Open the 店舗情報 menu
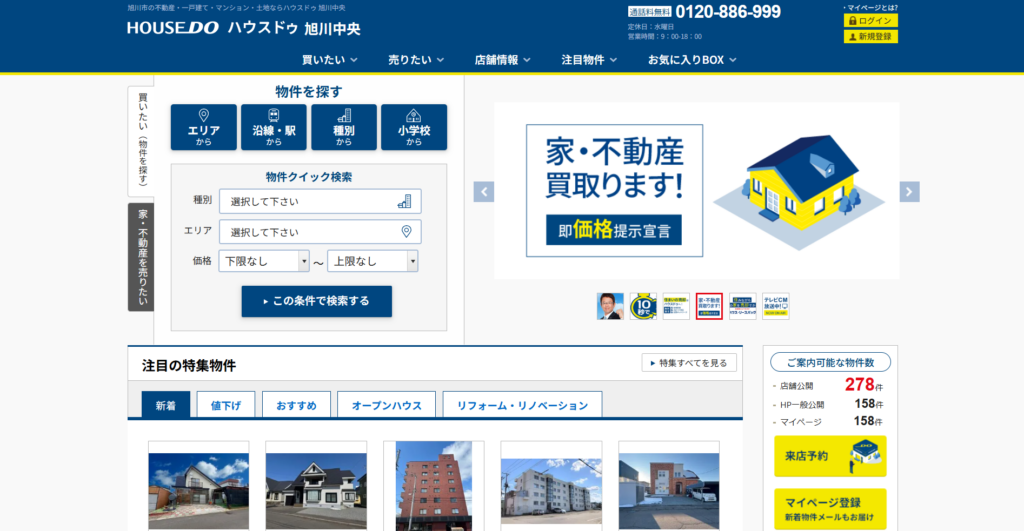 (x=502, y=60)
